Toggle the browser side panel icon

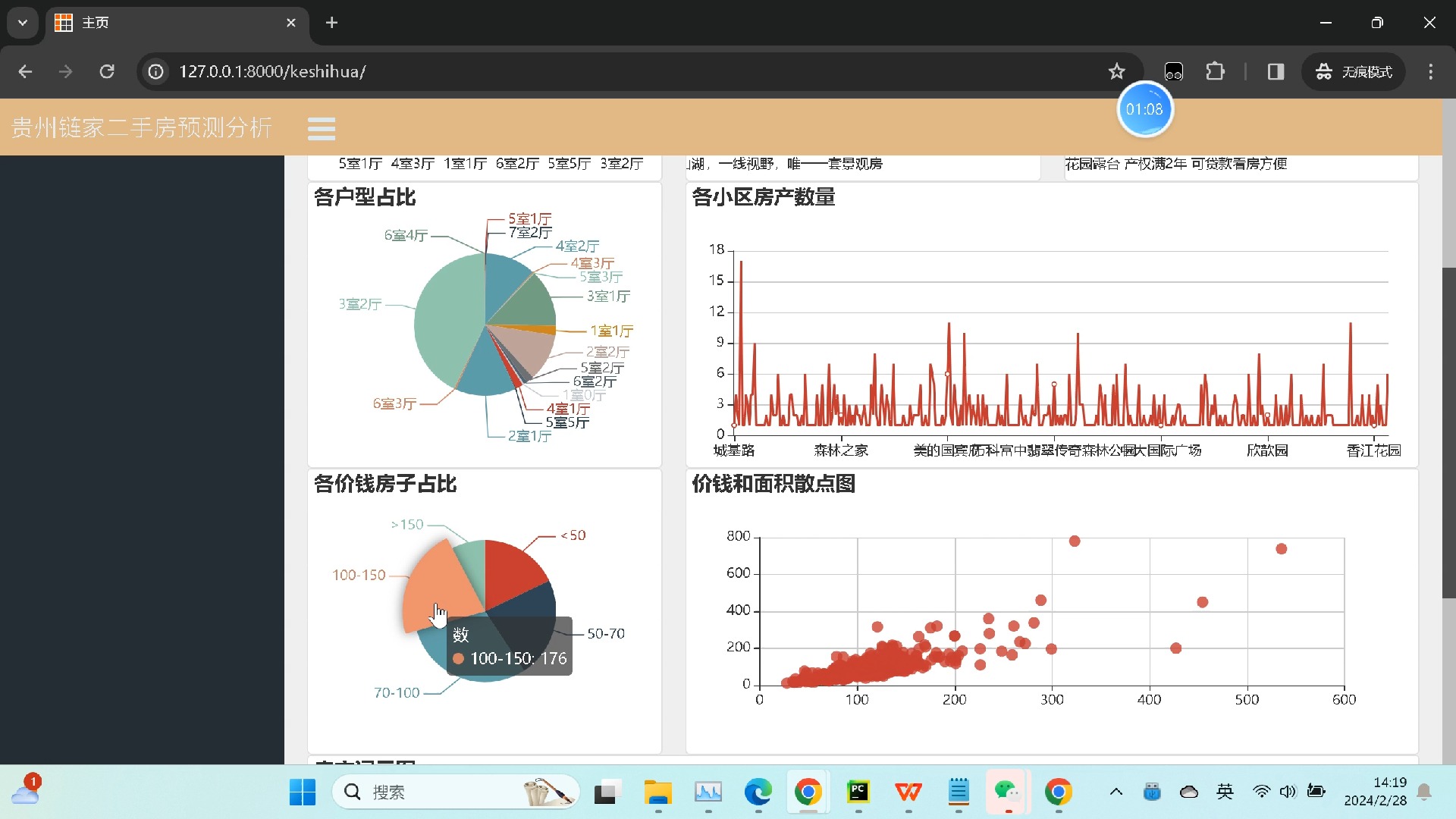pyautogui.click(x=1276, y=71)
